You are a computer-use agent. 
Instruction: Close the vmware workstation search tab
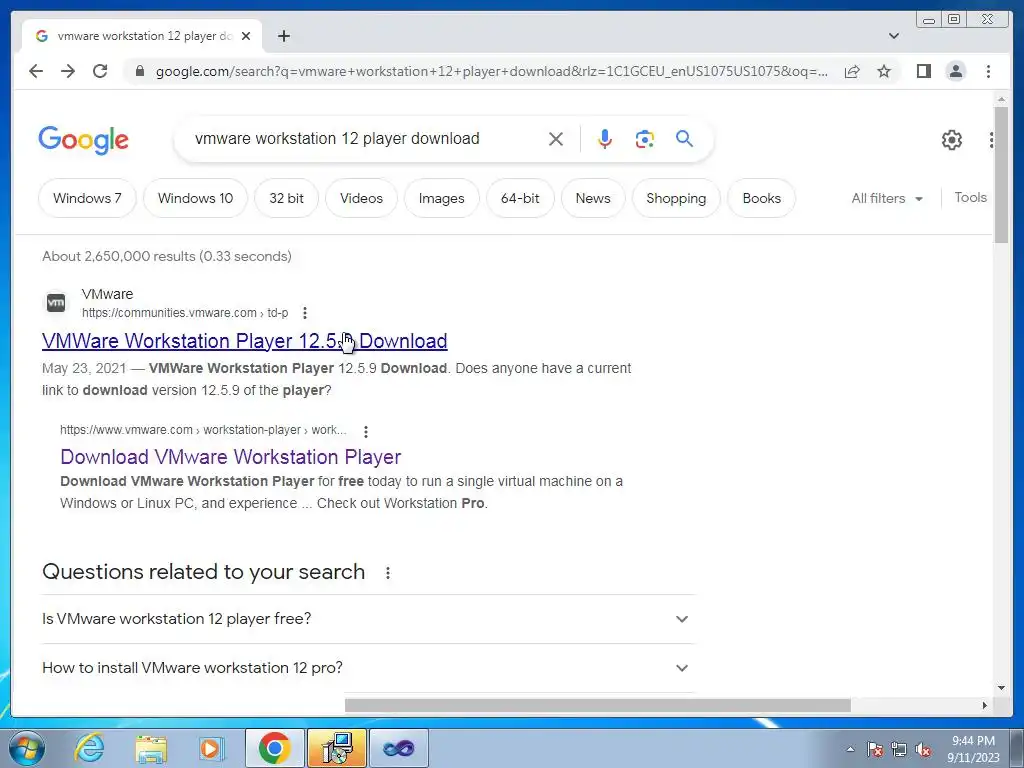tap(246, 36)
